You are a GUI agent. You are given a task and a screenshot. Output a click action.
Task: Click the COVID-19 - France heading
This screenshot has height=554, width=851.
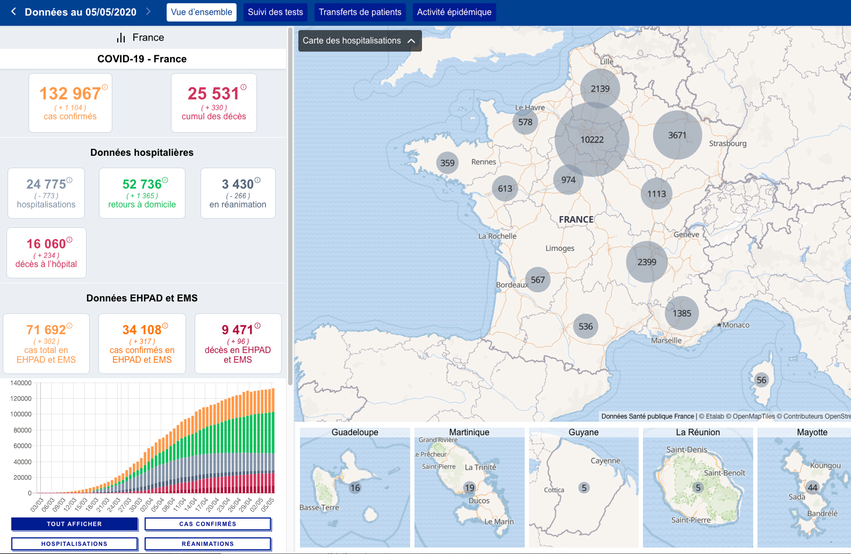[142, 59]
